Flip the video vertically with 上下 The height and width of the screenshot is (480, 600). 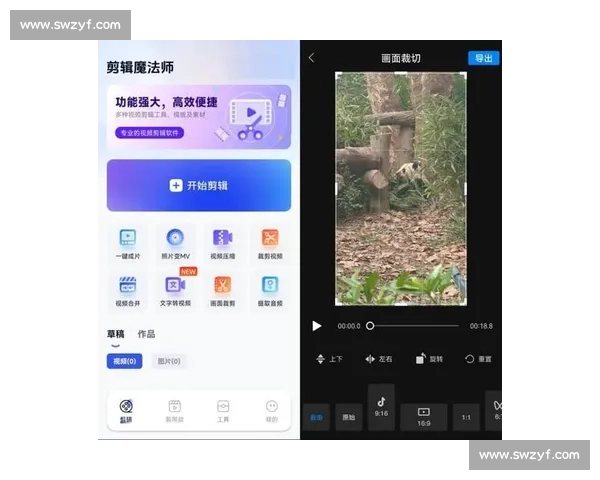[329, 359]
